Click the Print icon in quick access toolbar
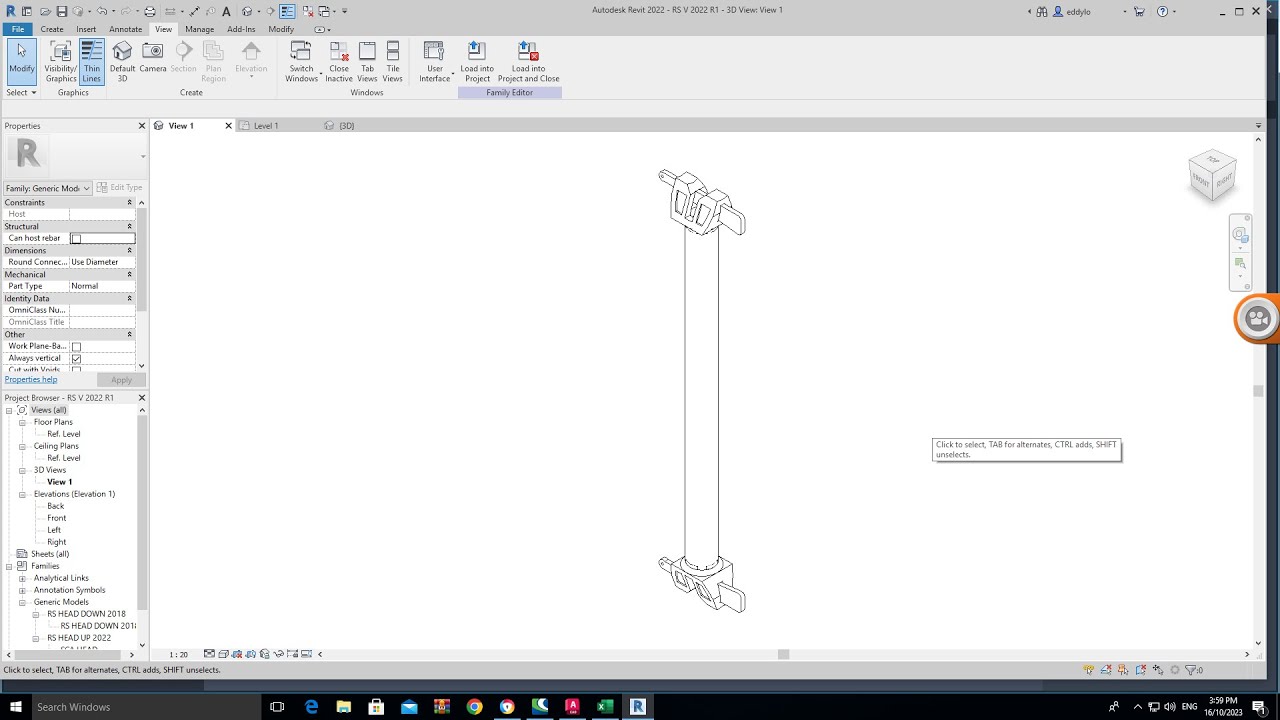1280x720 pixels. (150, 11)
